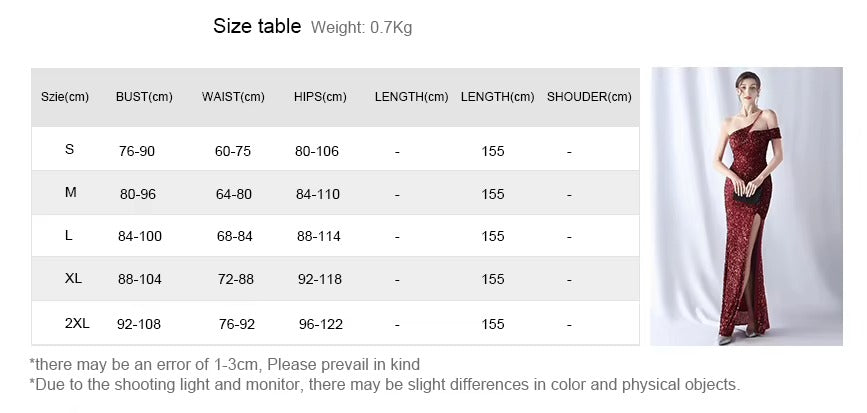Select the "SHOUDER(cm)" column header
867x413 pixels.
coord(589,97)
